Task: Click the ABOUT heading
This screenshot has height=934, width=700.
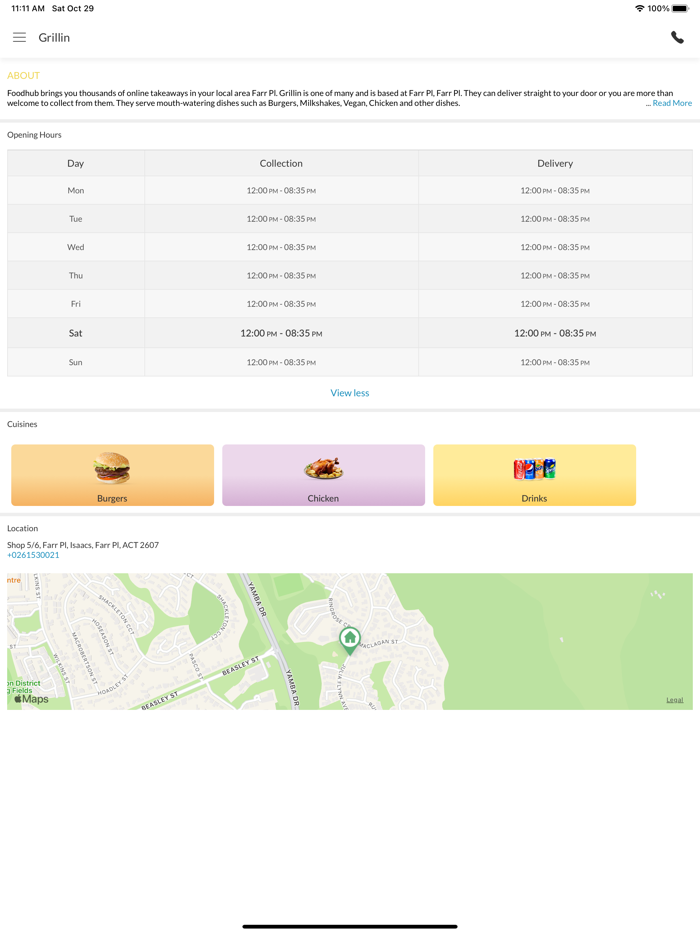Action: pos(23,76)
